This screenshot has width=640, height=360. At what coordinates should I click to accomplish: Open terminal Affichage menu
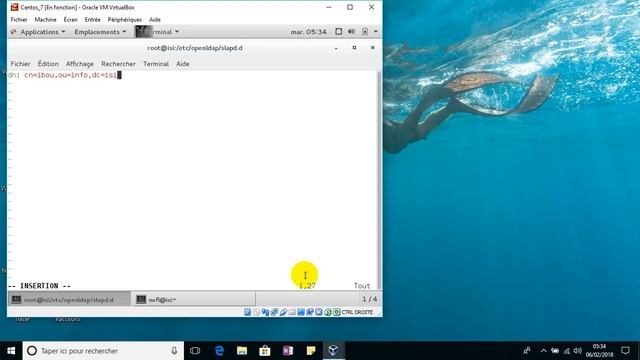tap(80, 64)
